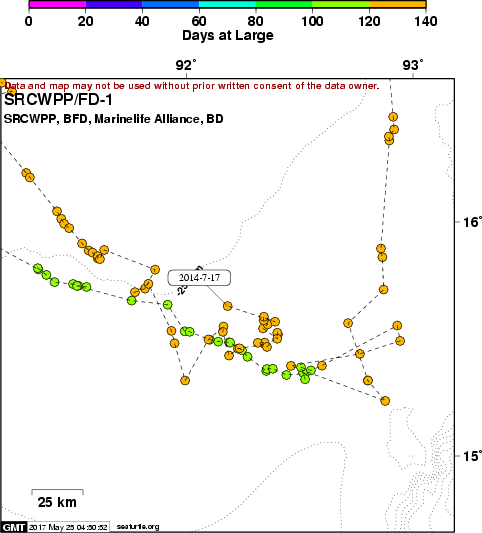This screenshot has width=482, height=533.
Task: Select the purple 20–40 days color segment
Action: point(114,4)
